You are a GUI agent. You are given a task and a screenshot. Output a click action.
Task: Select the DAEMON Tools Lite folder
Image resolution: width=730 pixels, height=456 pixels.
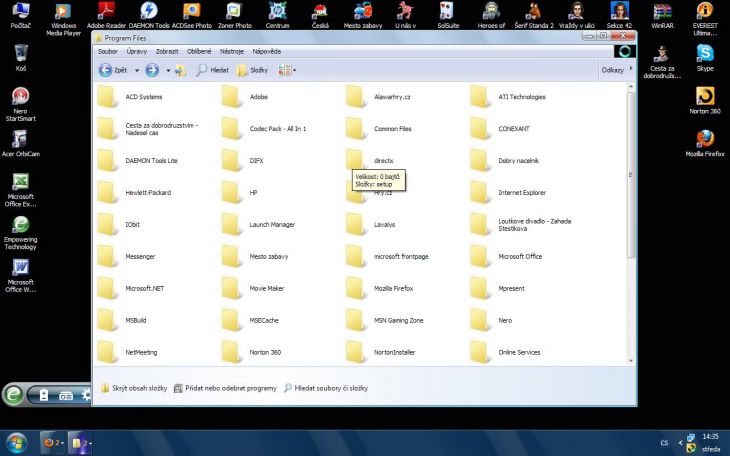pyautogui.click(x=137, y=161)
